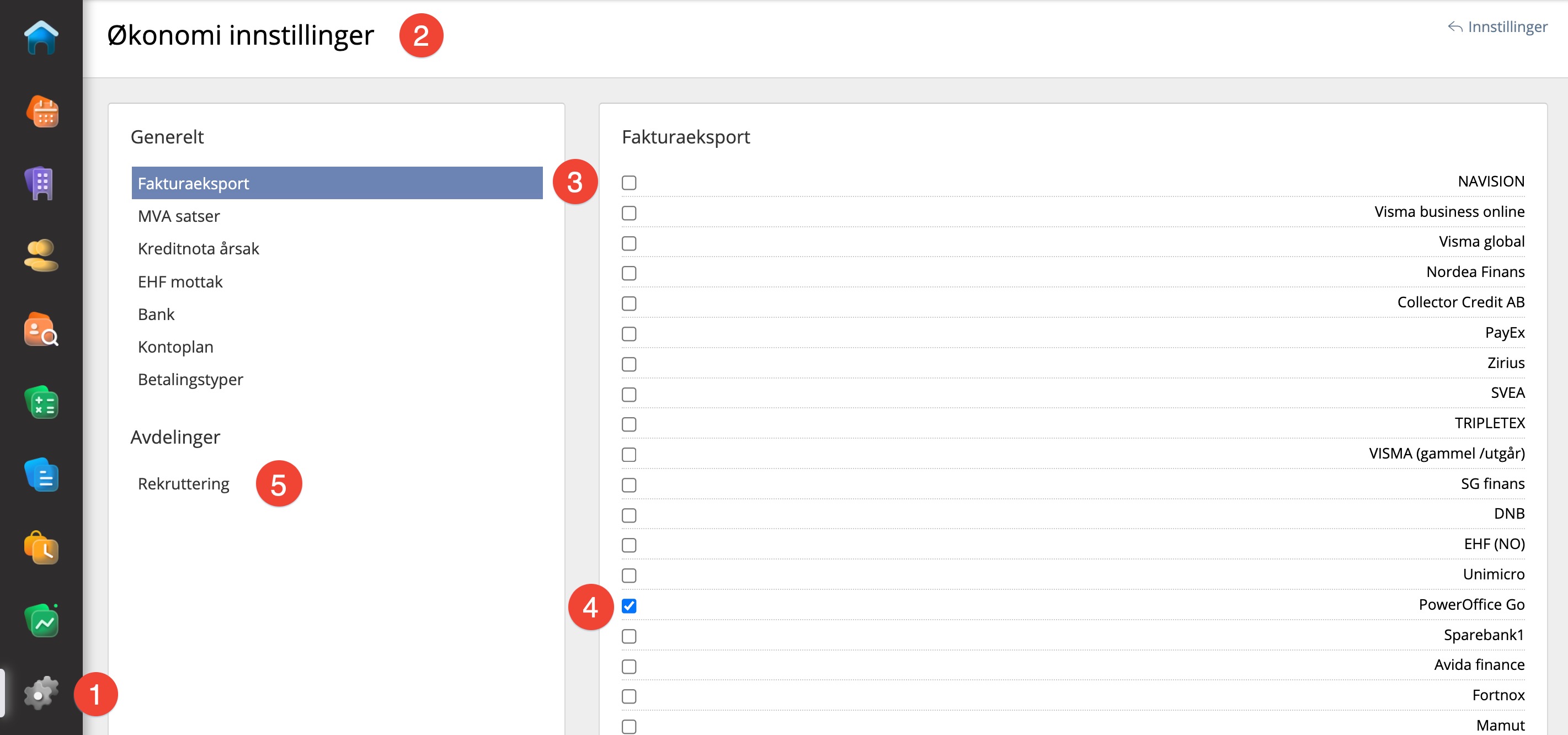The image size is (1568, 735).
Task: Check the DNB checkbox
Action: pos(629,515)
